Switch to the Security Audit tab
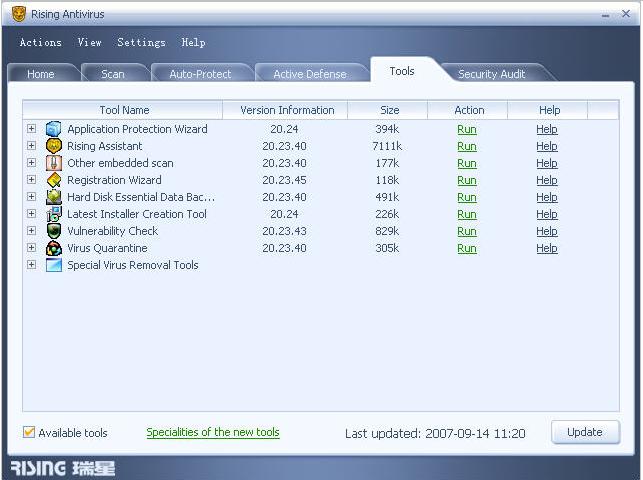643x480 pixels. pyautogui.click(x=491, y=74)
